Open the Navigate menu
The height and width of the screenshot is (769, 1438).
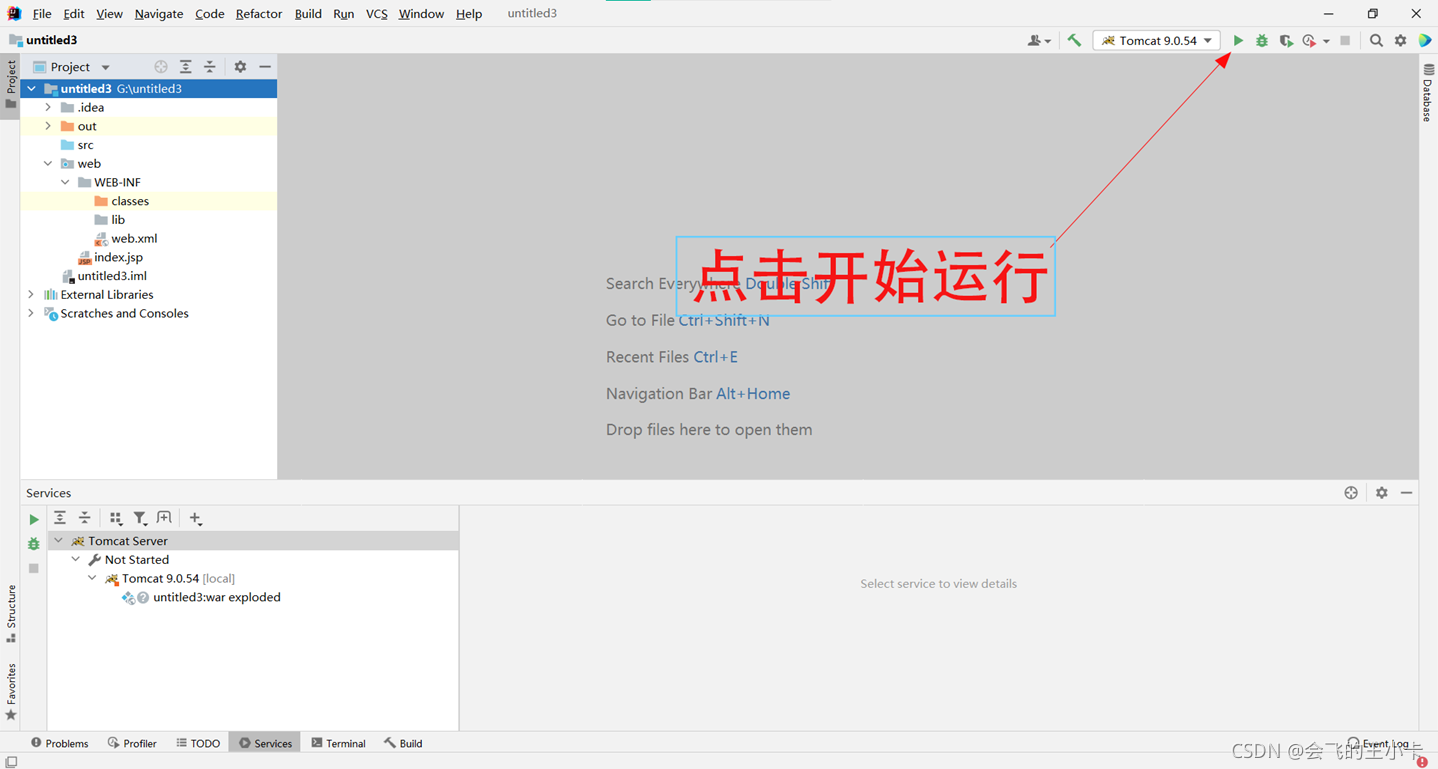click(x=159, y=14)
